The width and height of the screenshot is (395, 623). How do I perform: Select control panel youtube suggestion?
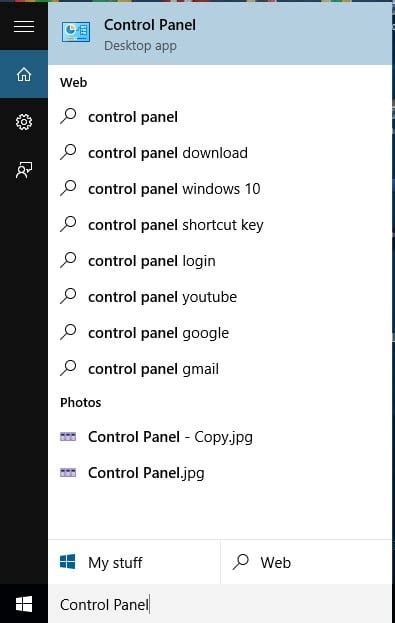[220, 297]
